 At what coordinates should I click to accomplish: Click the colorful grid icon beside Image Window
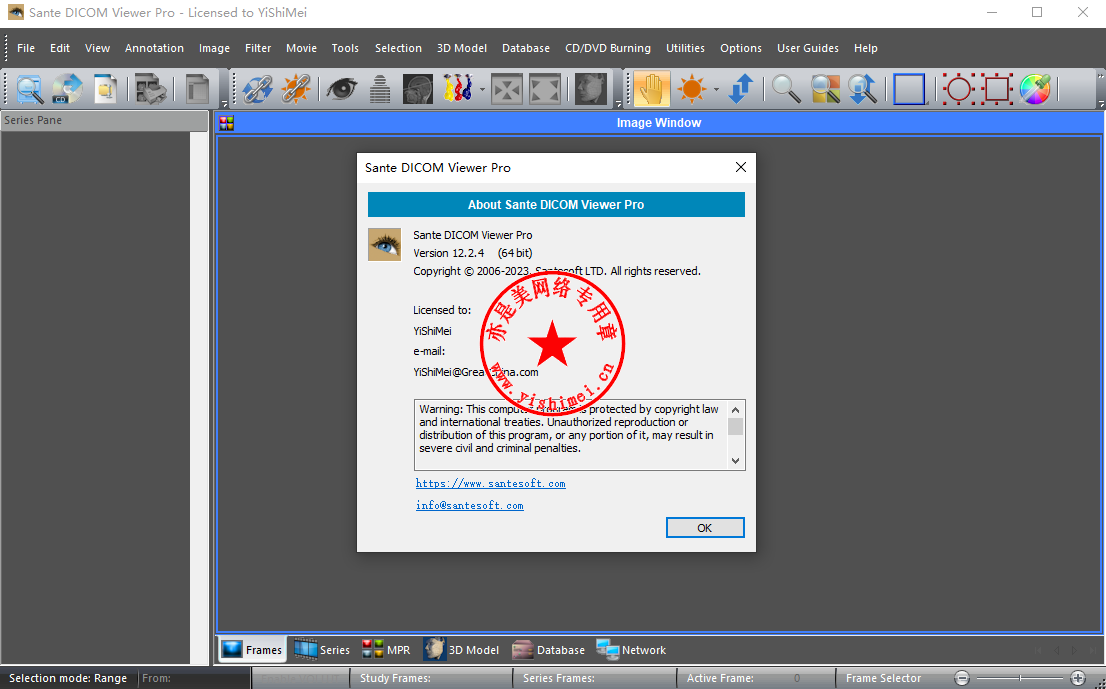click(x=226, y=123)
